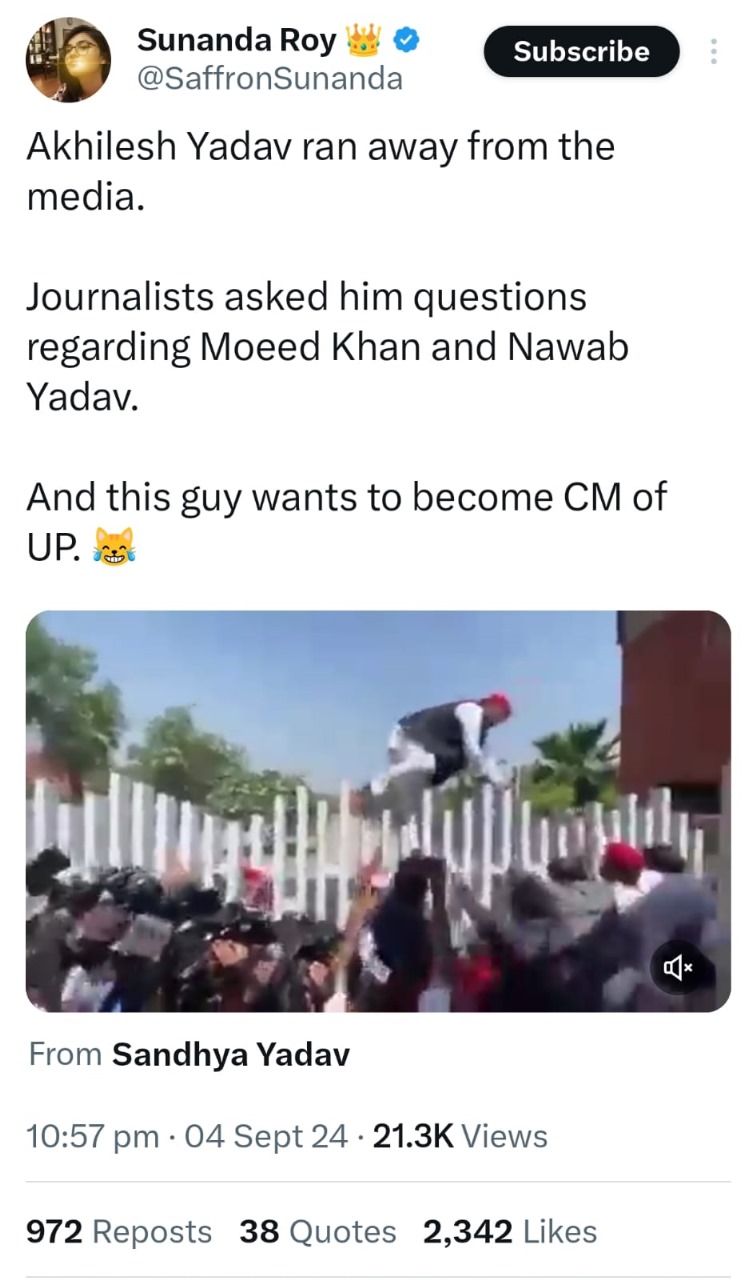Screen dimensions: 756x1280
Task: View the 2,342 Likes list
Action: [x=510, y=1232]
